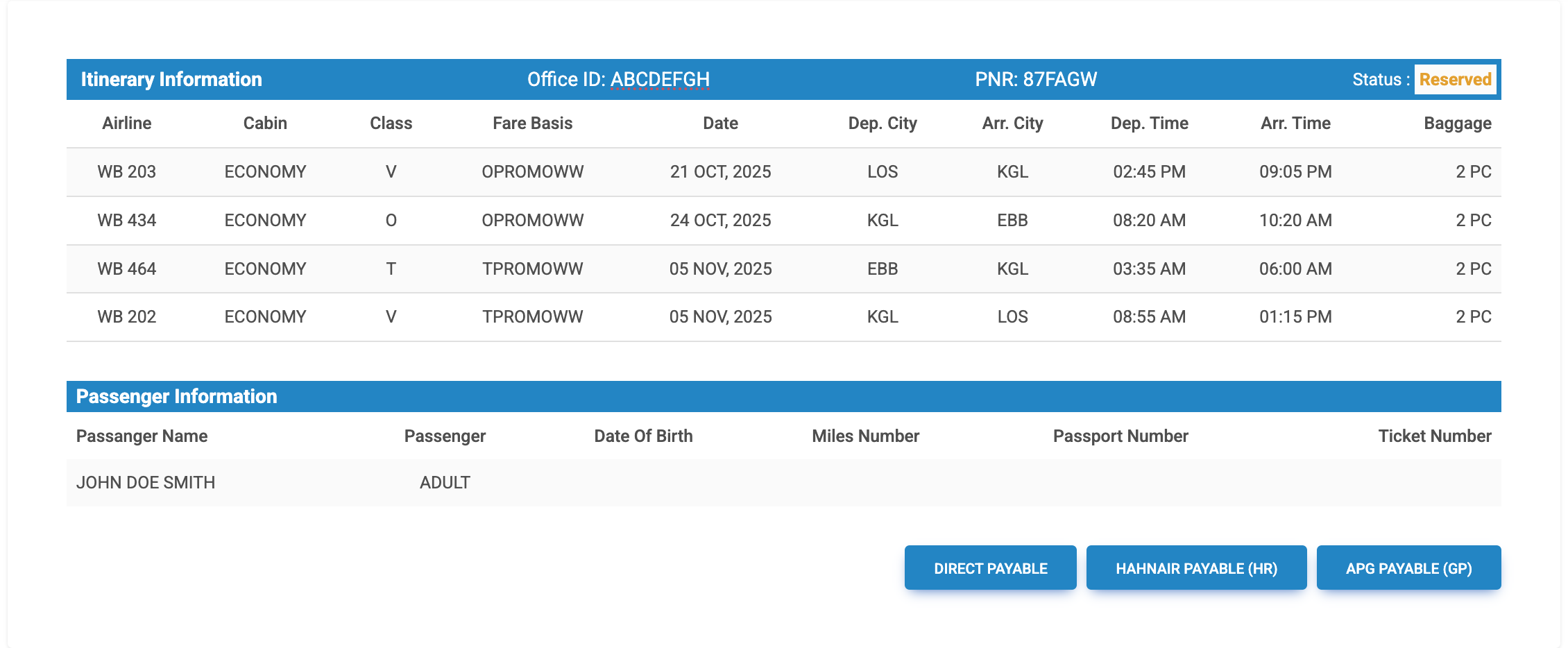The image size is (1568, 648).
Task: Click the 21 OCT, 2025 date cell
Action: [x=720, y=172]
